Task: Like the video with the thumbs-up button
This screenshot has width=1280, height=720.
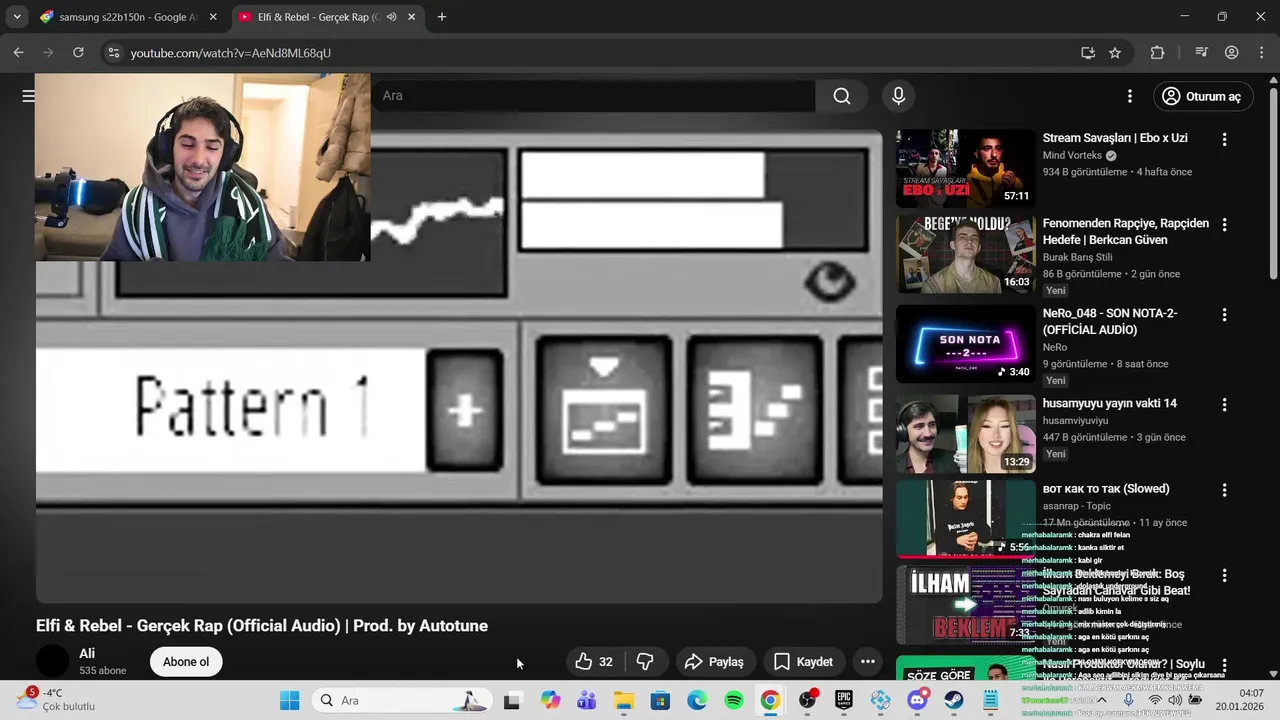Action: coord(594,662)
